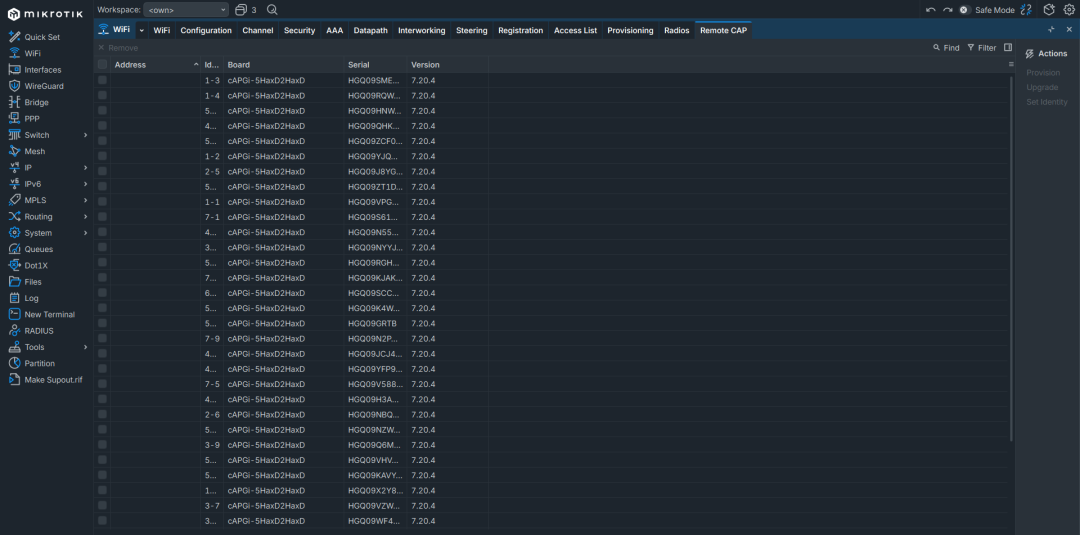Expand the IP submenu

85,167
